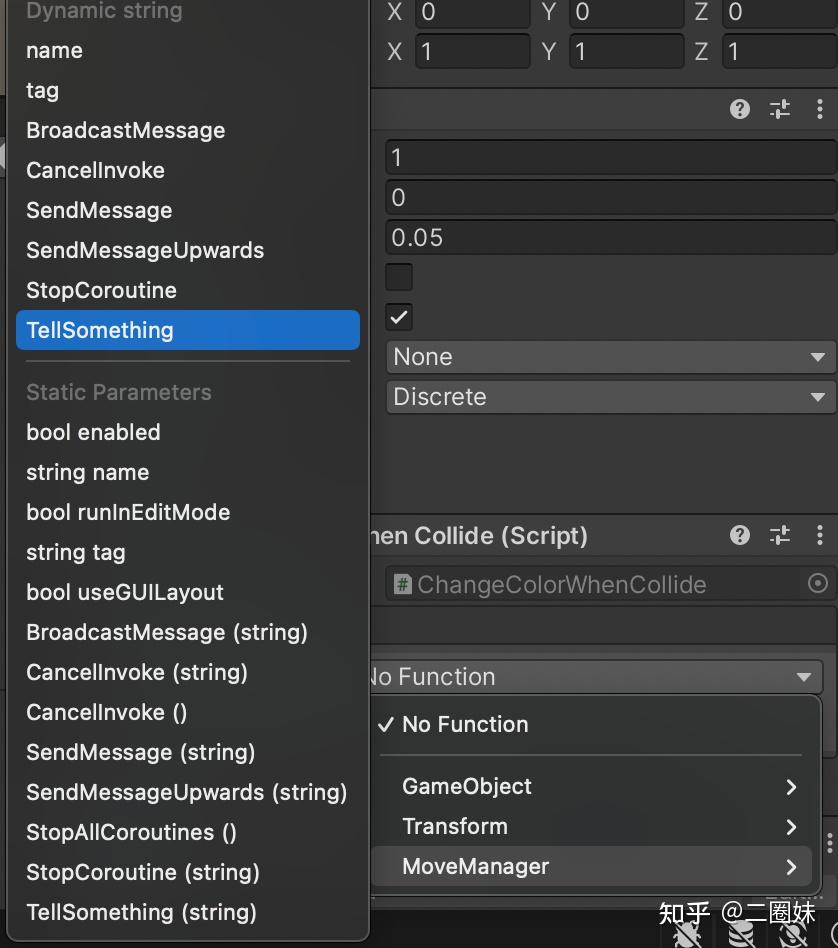Viewport: 838px width, 948px height.
Task: Open three-dot menu of the upper component header
Action: pyautogui.click(x=819, y=109)
